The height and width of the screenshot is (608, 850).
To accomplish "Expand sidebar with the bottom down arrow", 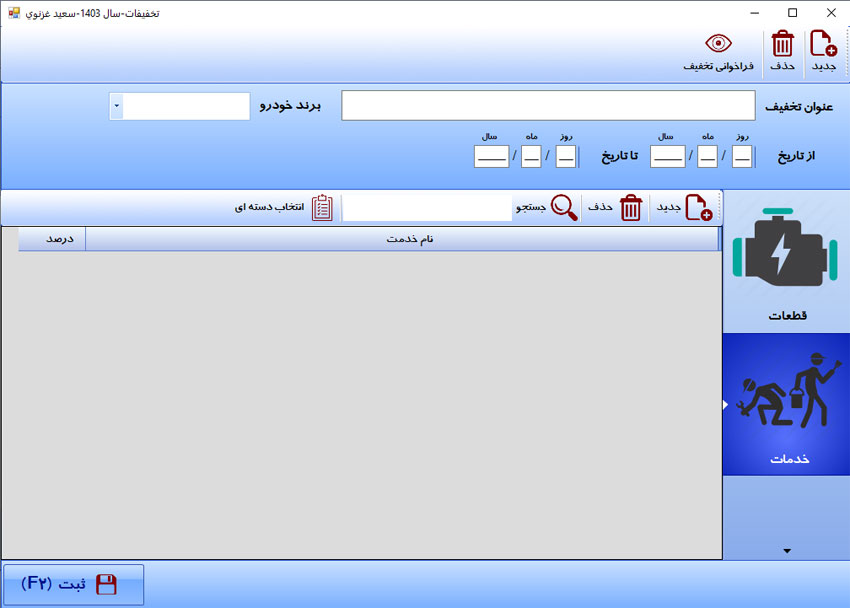I will 786,550.
